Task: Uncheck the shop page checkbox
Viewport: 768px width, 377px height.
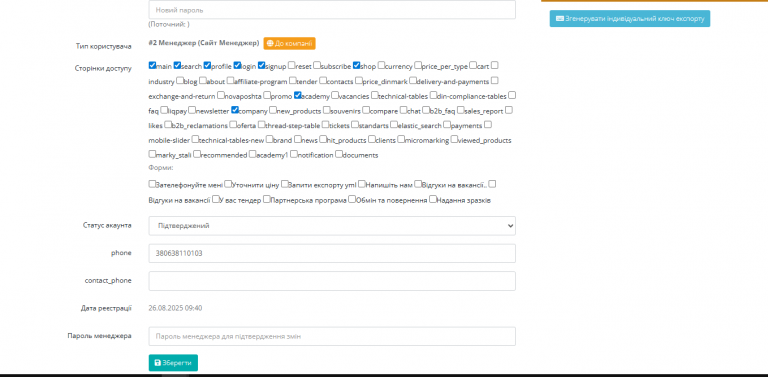Action: (357, 65)
